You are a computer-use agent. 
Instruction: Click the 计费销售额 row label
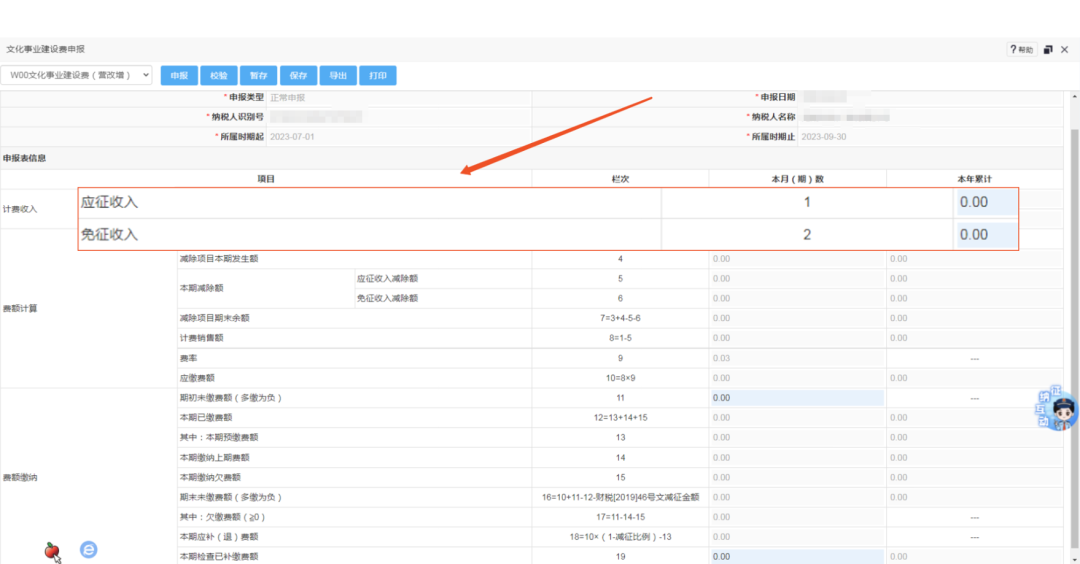(202, 338)
